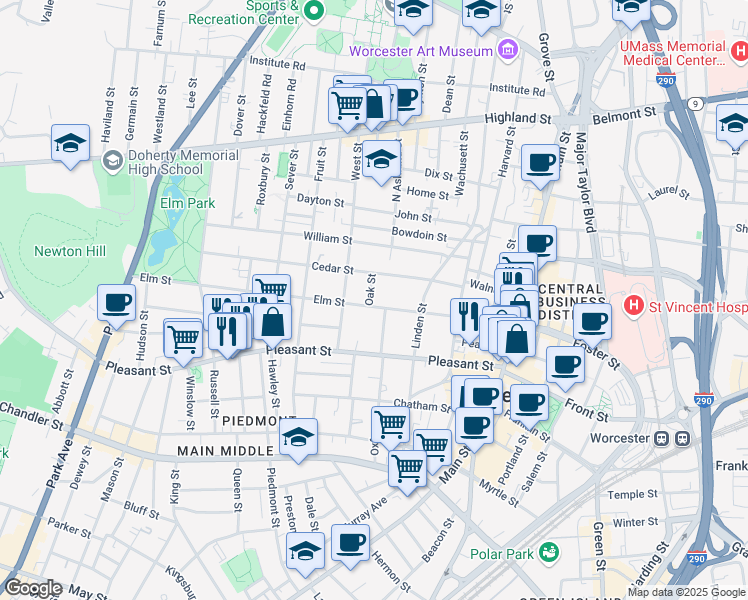The width and height of the screenshot is (748, 600).
Task: Select the coffee cup marker on Highland St
Action: click(x=407, y=98)
